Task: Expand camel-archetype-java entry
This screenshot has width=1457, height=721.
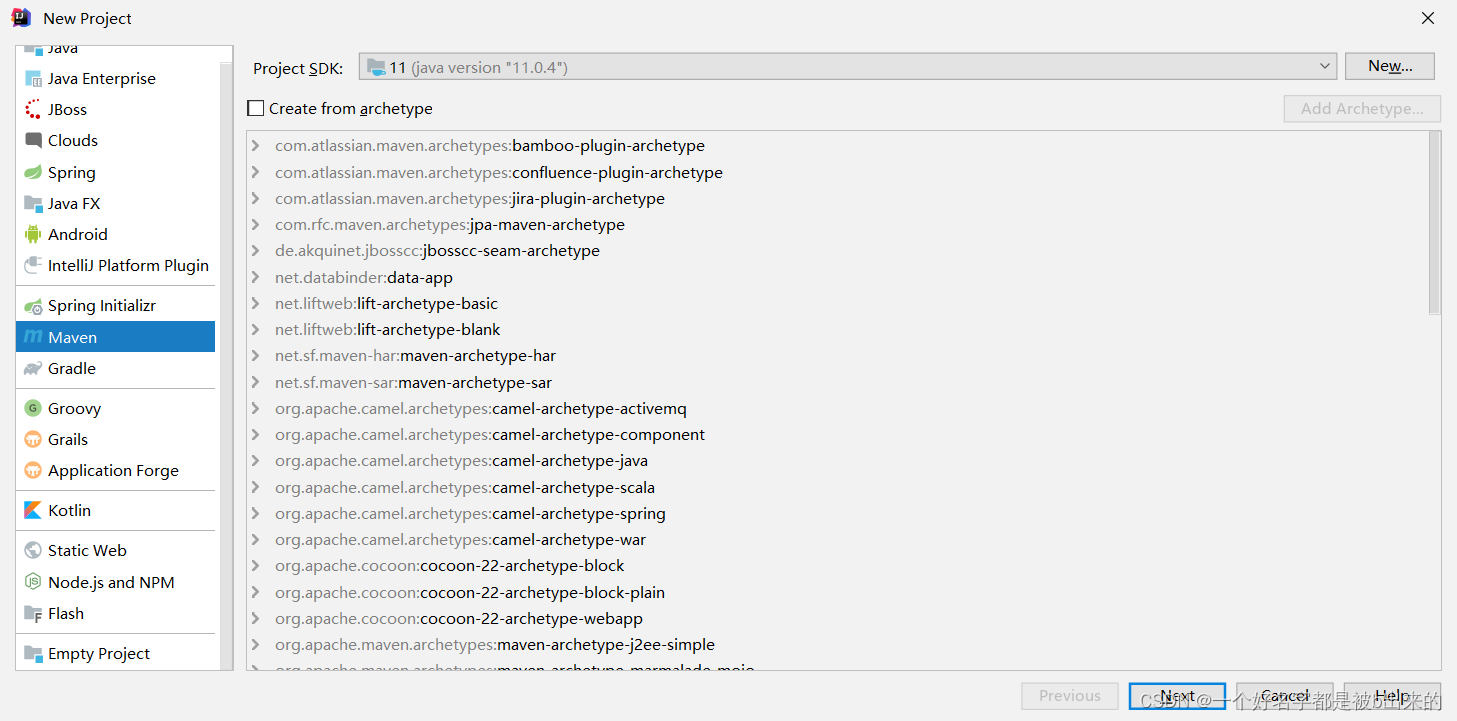Action: click(256, 461)
